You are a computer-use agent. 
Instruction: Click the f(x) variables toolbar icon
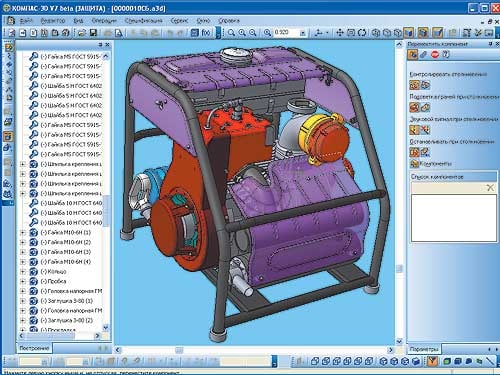206,33
